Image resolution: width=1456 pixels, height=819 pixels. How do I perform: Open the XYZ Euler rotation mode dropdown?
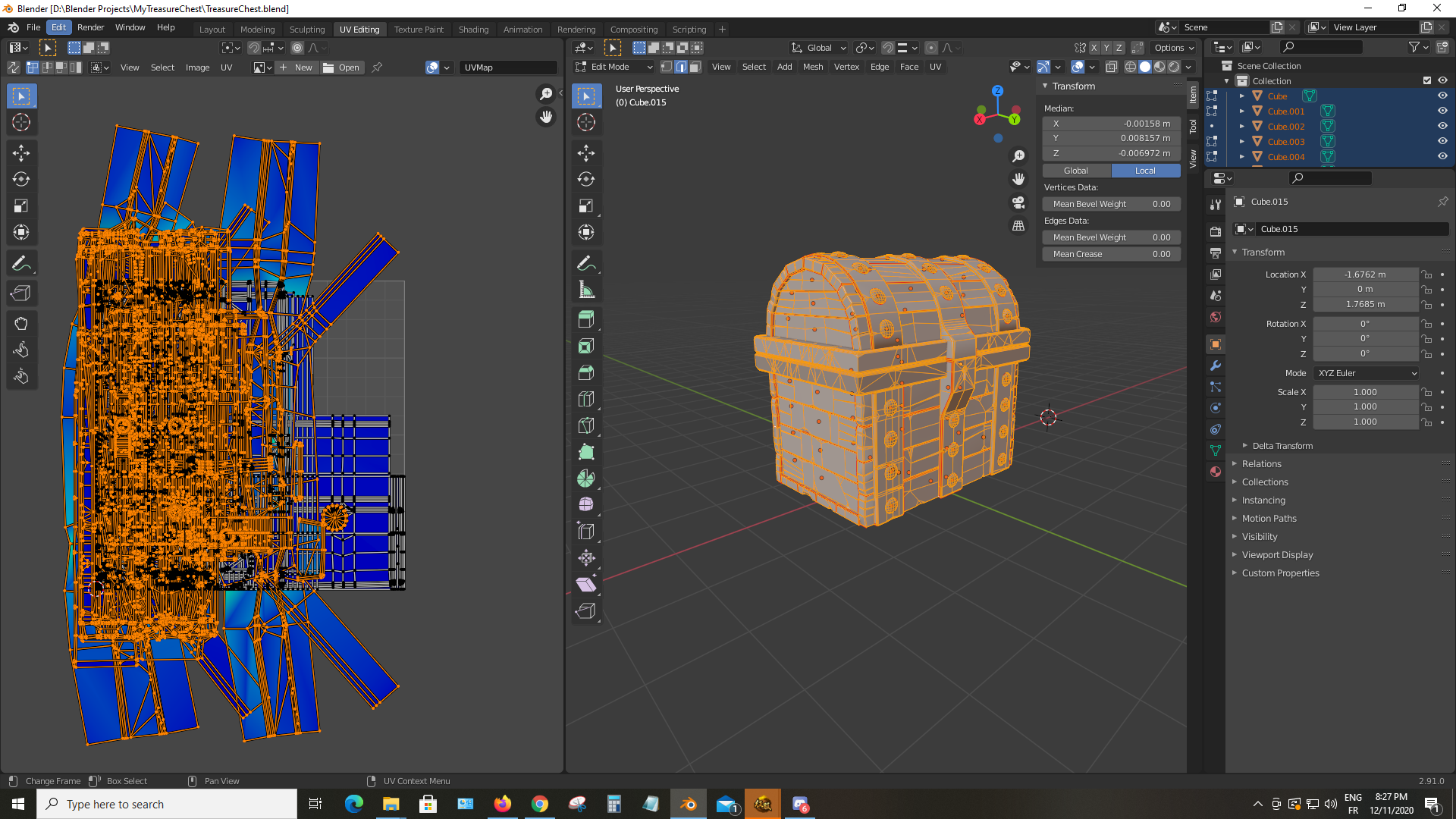(1367, 373)
